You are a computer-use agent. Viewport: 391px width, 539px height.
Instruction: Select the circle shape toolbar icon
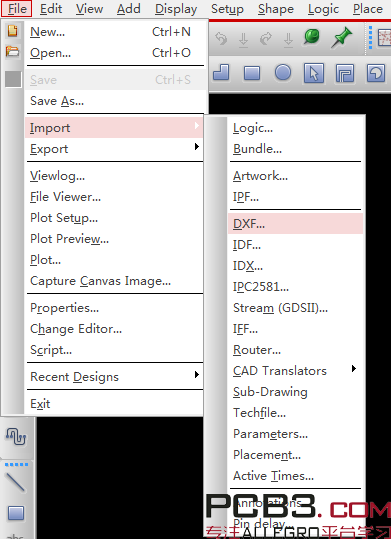coord(283,73)
